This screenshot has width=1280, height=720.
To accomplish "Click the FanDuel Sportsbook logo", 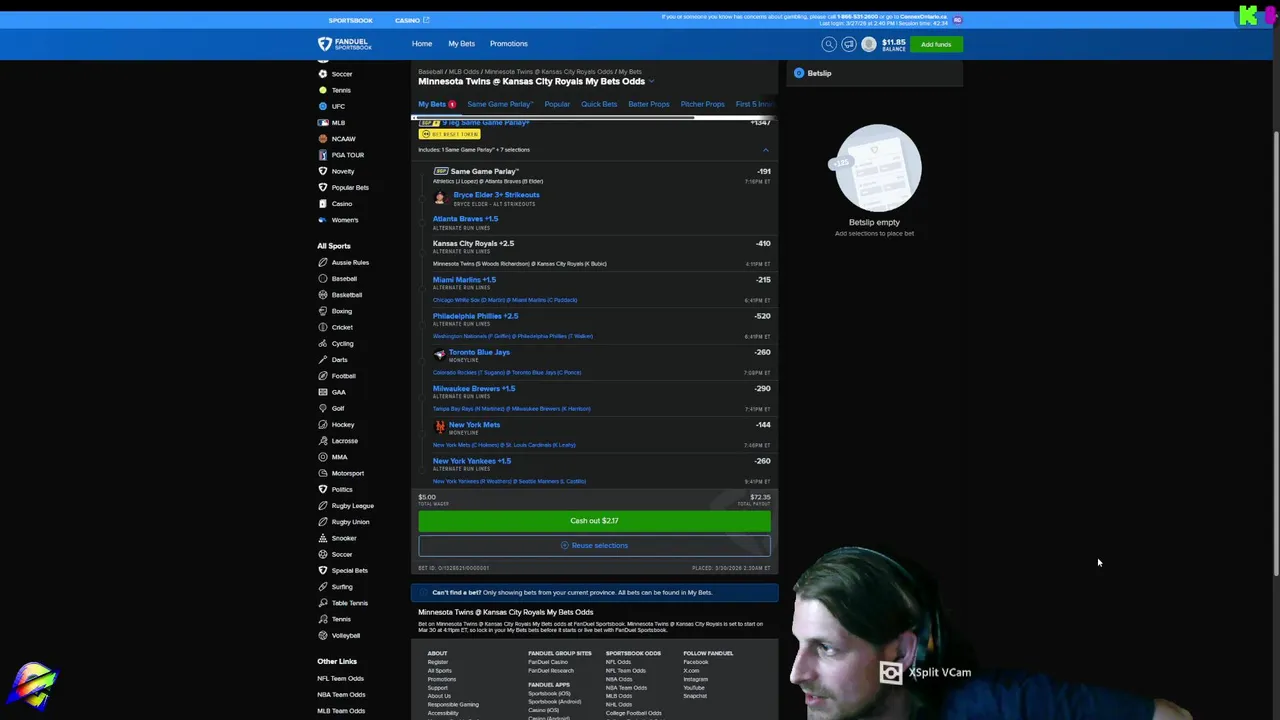I will point(345,44).
